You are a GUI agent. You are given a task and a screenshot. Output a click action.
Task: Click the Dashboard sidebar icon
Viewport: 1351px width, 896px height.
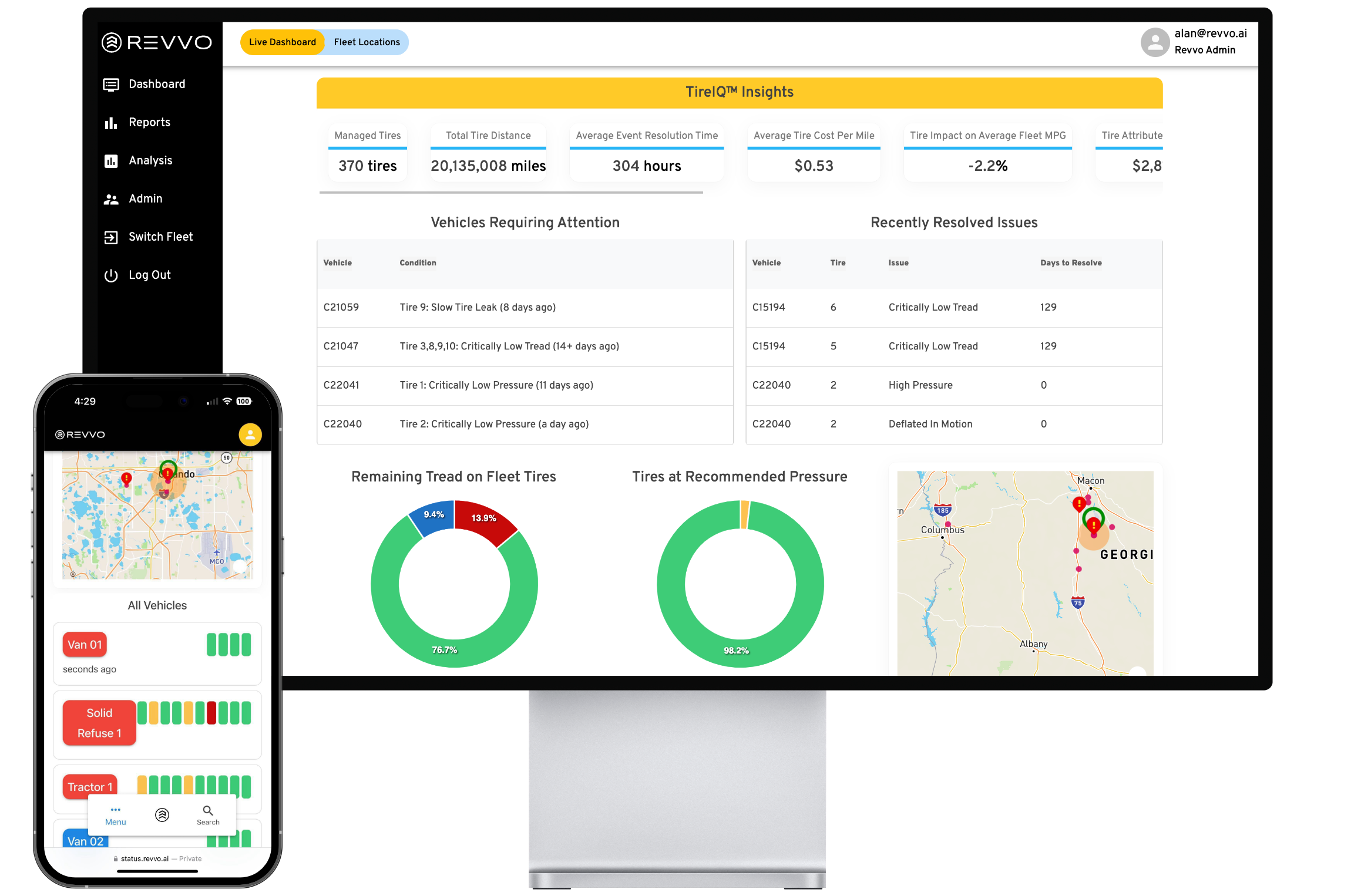click(111, 85)
